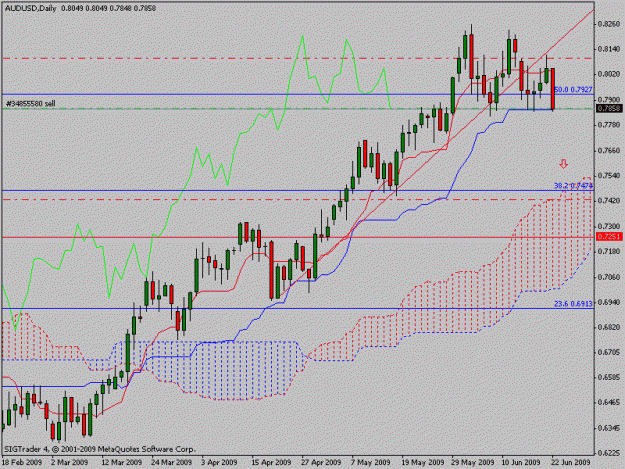Click the 0.7420 price axis label

coord(609,201)
